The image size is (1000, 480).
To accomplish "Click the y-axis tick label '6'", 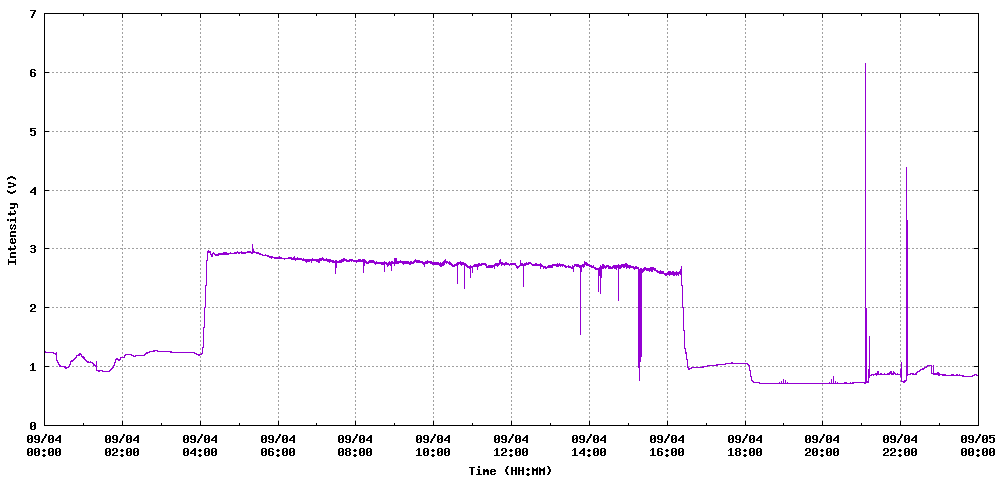I will (33, 73).
